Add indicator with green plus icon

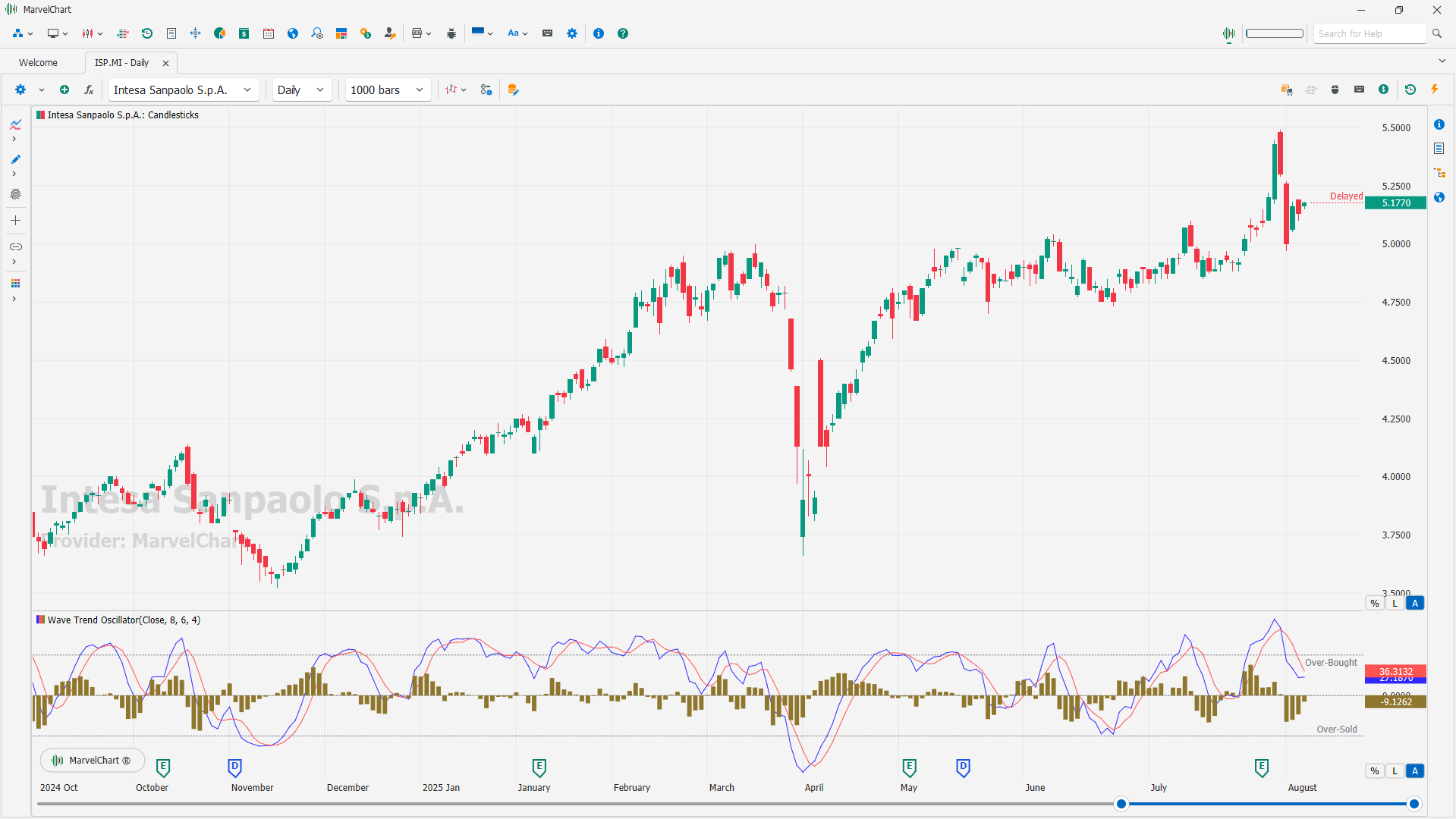tap(64, 89)
